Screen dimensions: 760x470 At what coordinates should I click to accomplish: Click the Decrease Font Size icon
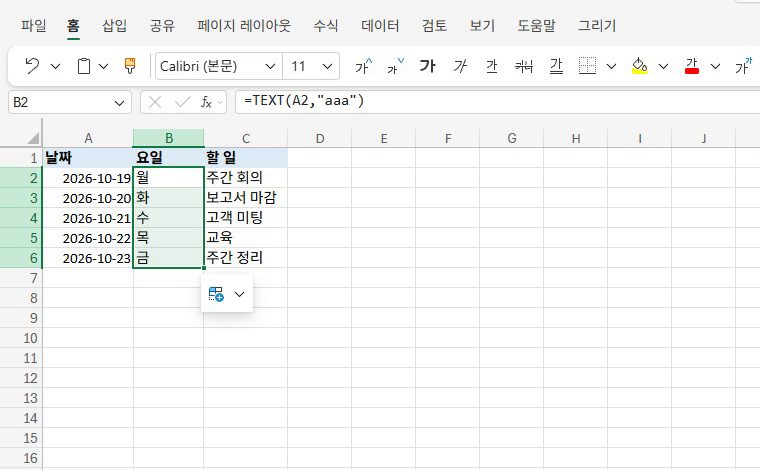[x=395, y=66]
